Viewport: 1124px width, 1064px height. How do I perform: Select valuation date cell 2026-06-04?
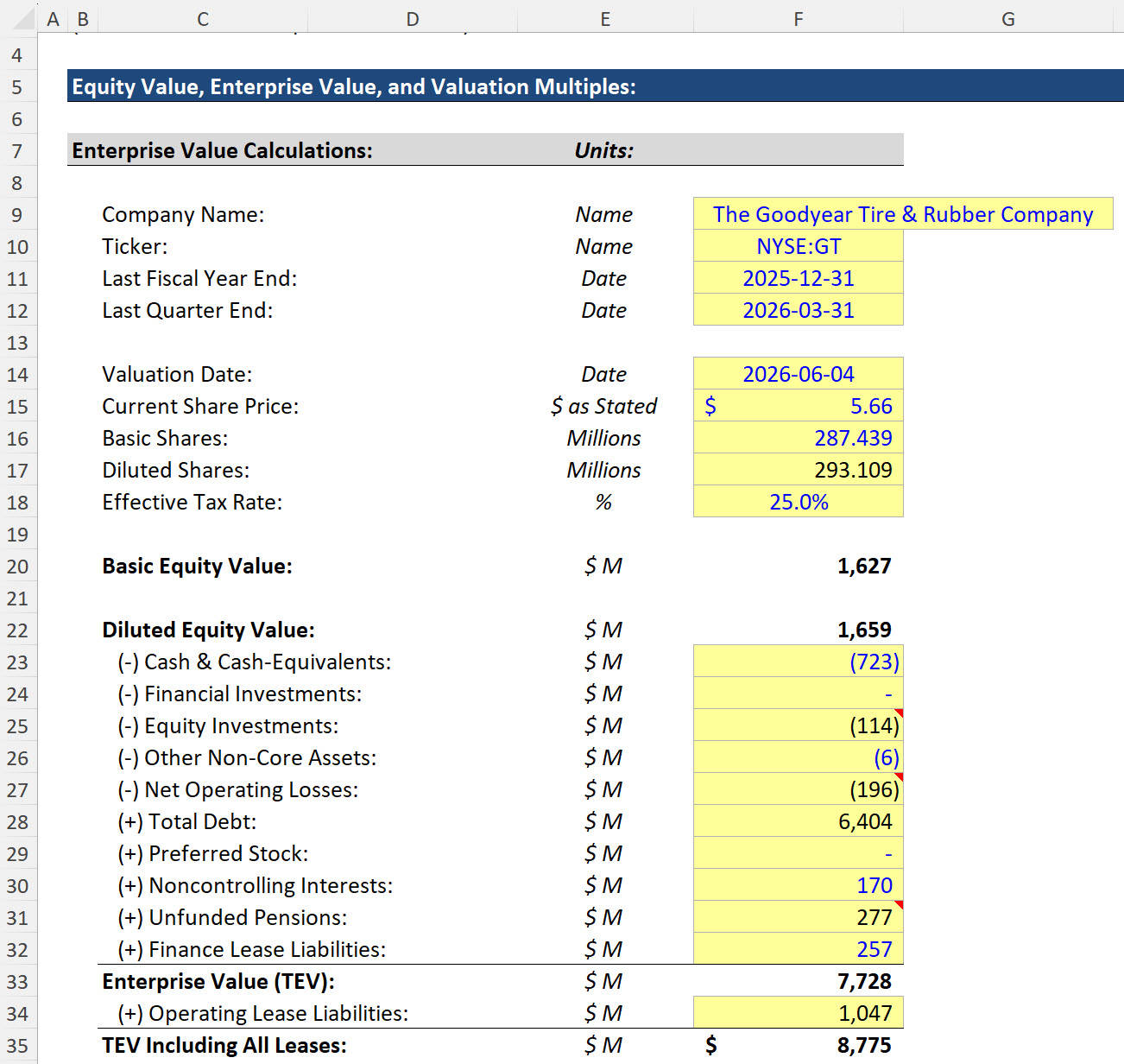pos(799,374)
